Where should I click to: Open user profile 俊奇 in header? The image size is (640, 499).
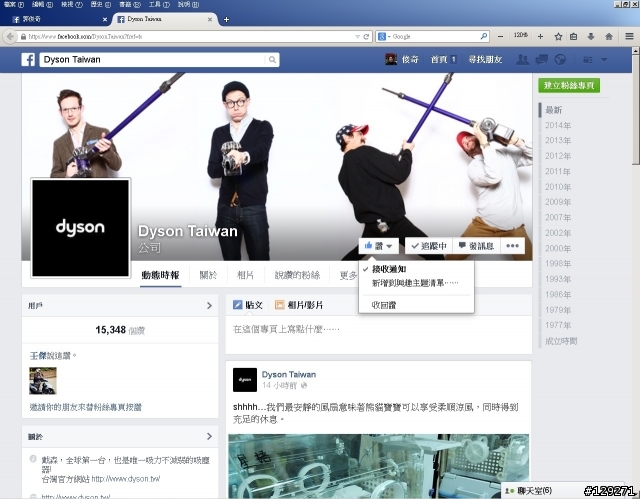402,60
